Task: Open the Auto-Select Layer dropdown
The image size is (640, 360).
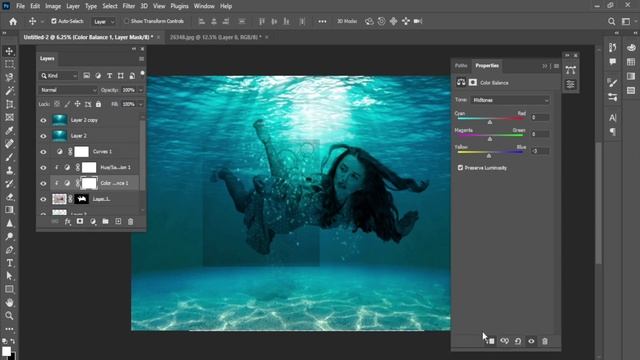Action: [103, 22]
